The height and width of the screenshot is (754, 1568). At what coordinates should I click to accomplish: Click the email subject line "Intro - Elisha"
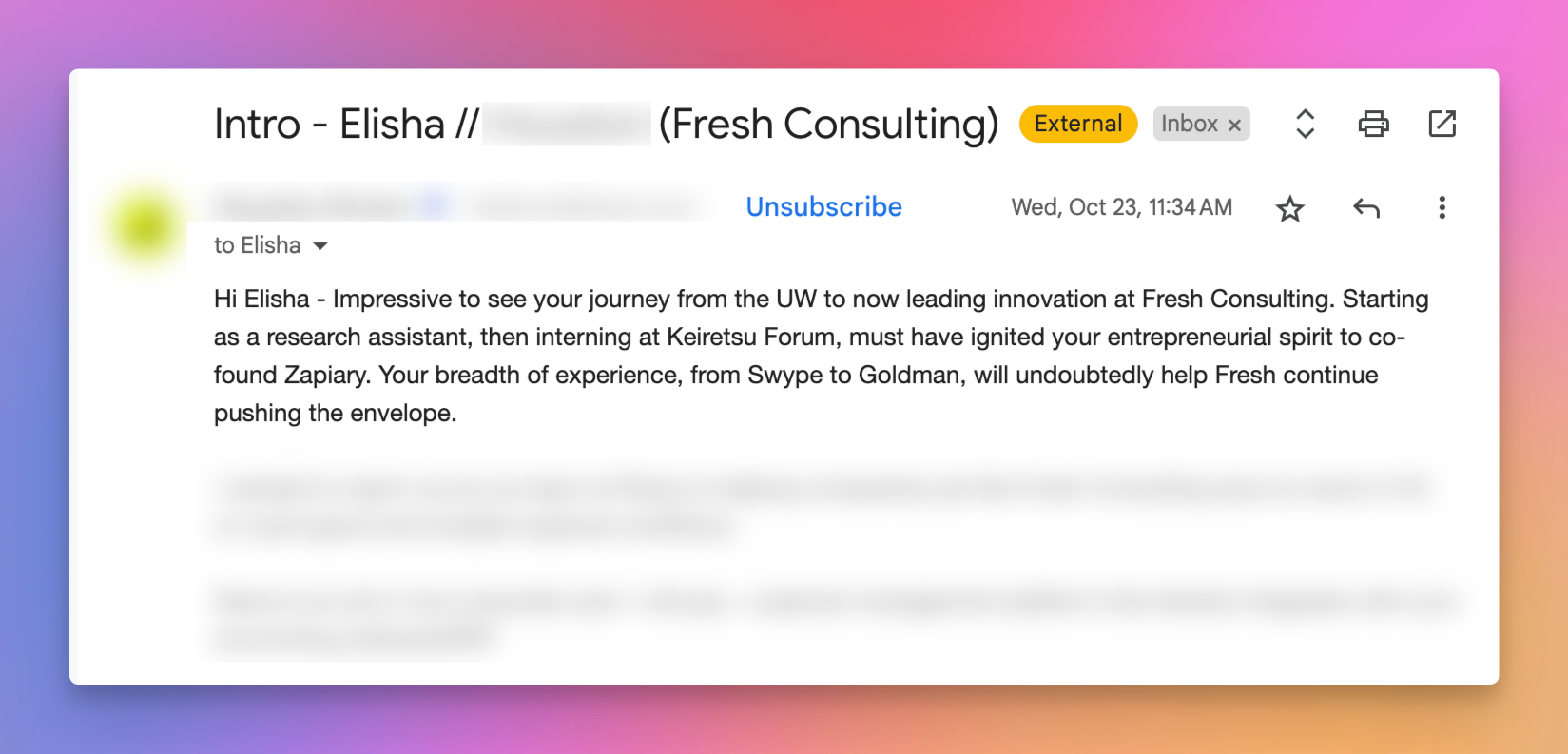(x=329, y=125)
